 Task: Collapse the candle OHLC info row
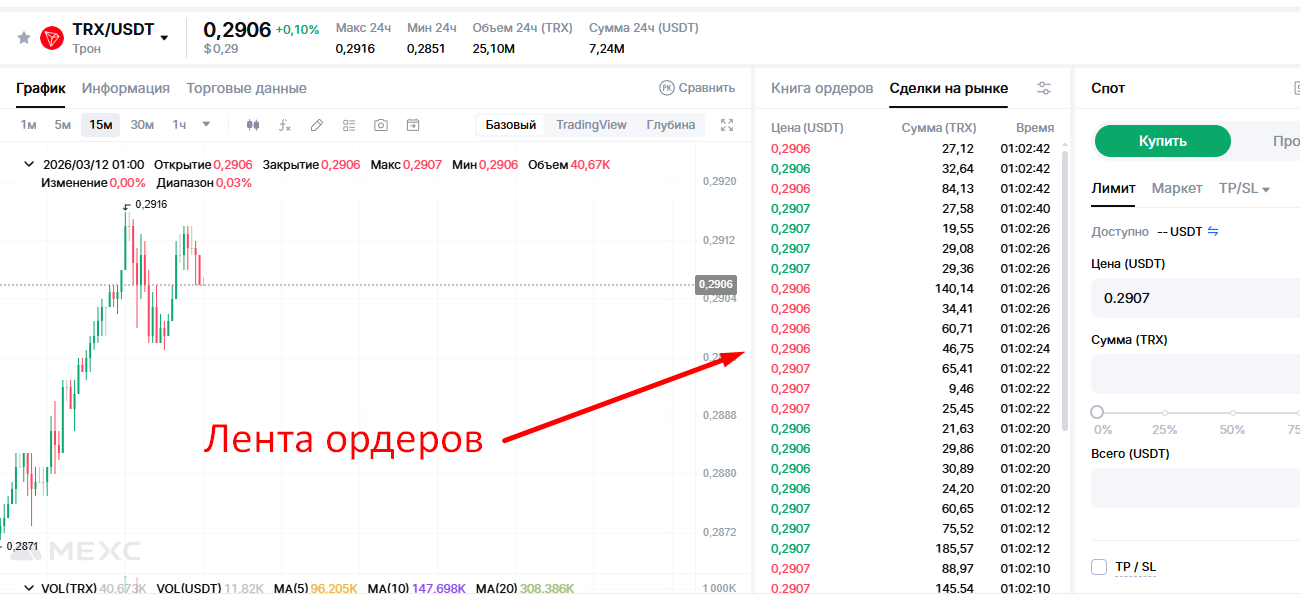[28, 164]
